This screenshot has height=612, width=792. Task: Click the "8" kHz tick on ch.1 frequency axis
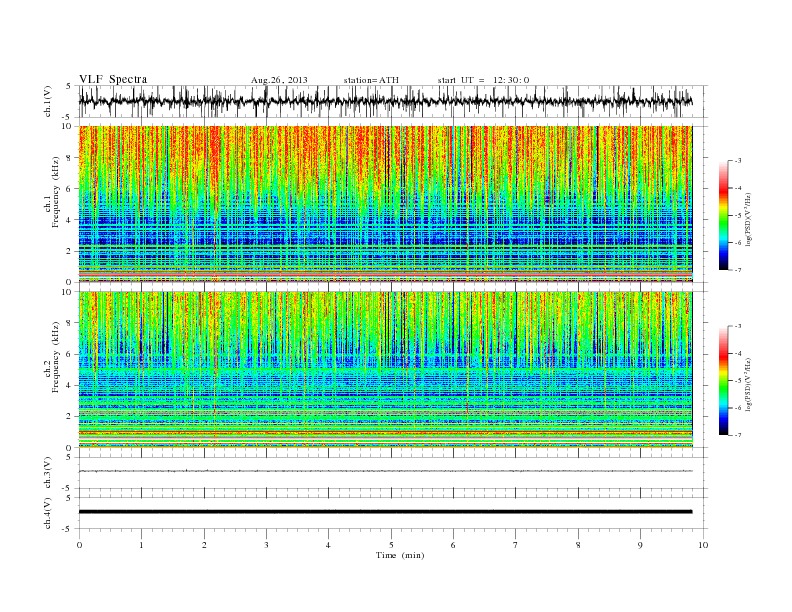(x=69, y=158)
